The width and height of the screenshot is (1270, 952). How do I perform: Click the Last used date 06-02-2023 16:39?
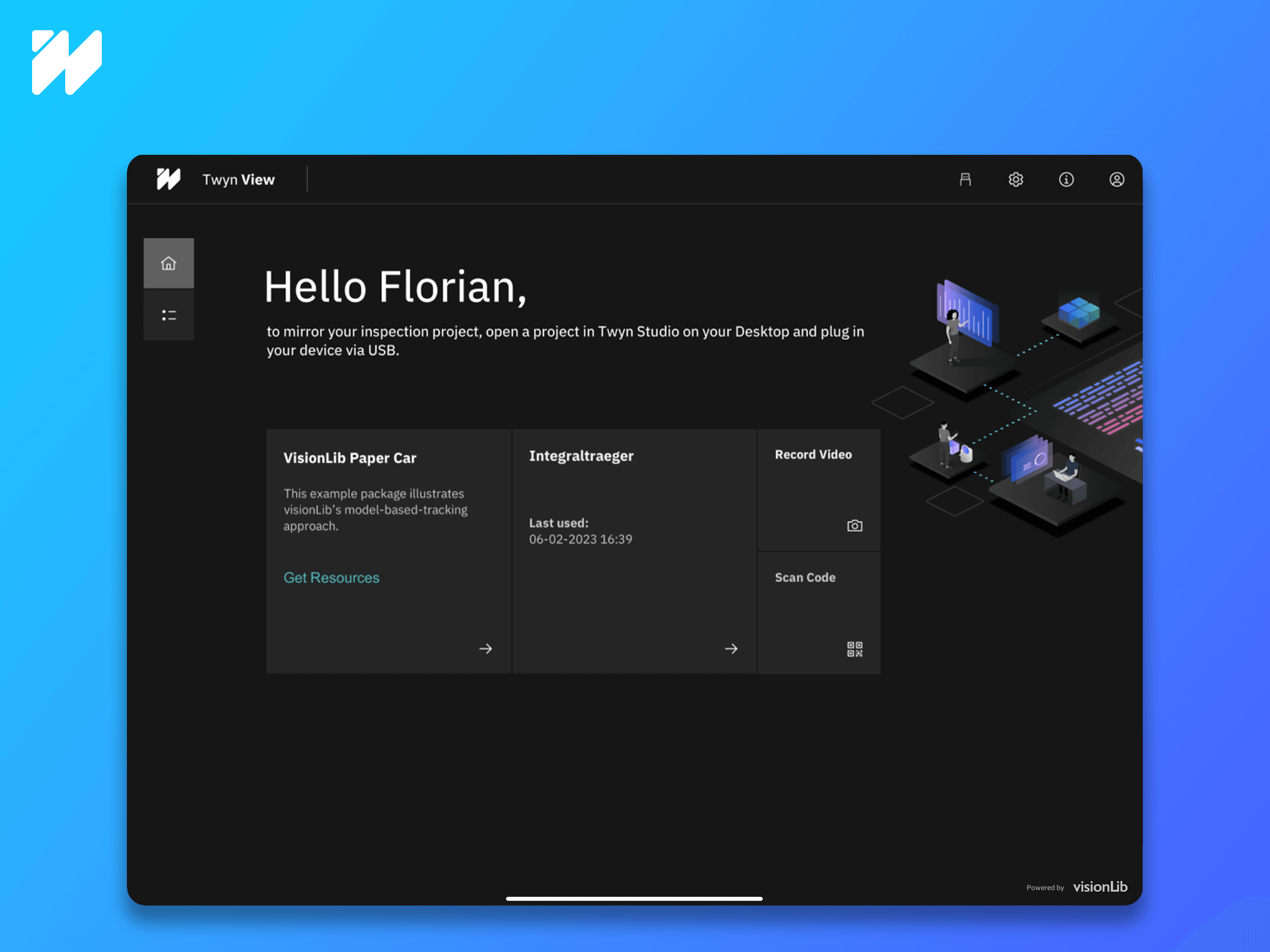tap(581, 539)
